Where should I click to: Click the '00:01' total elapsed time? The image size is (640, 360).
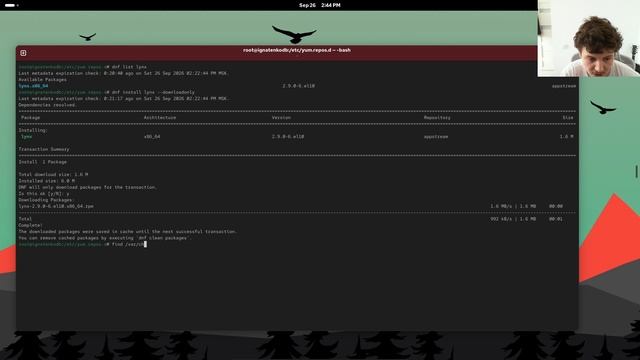556,219
